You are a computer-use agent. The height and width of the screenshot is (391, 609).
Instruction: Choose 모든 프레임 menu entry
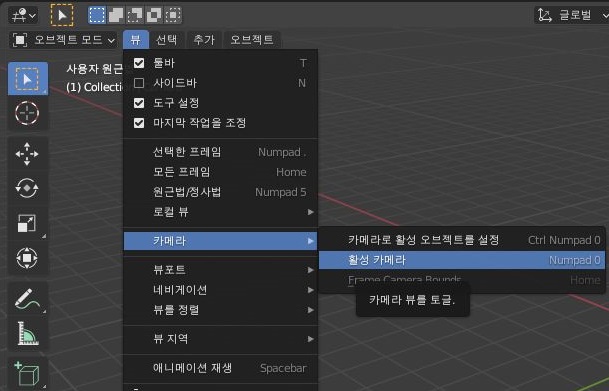pyautogui.click(x=221, y=172)
